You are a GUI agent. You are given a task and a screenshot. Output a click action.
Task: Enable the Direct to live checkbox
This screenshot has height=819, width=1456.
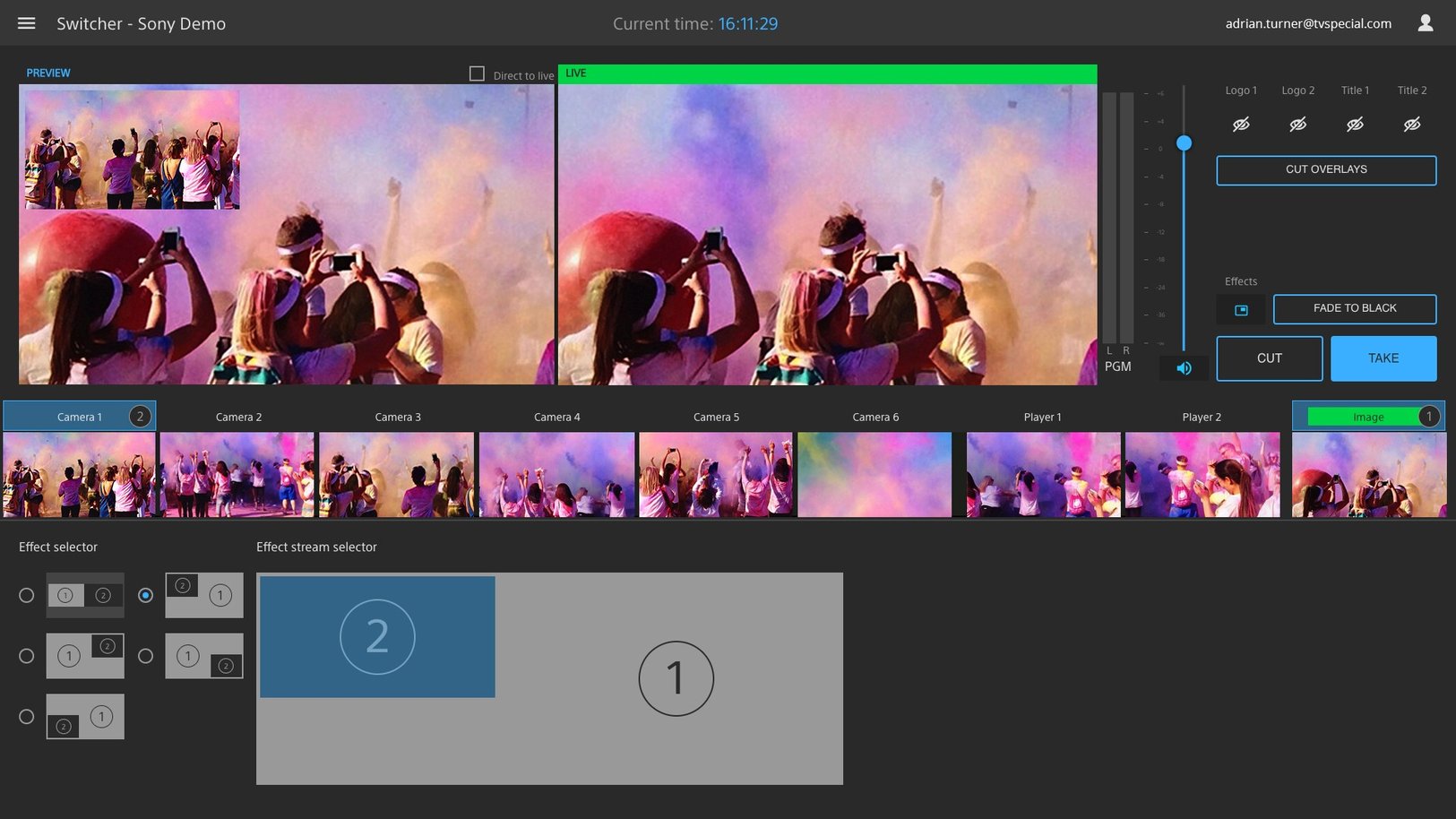click(477, 73)
